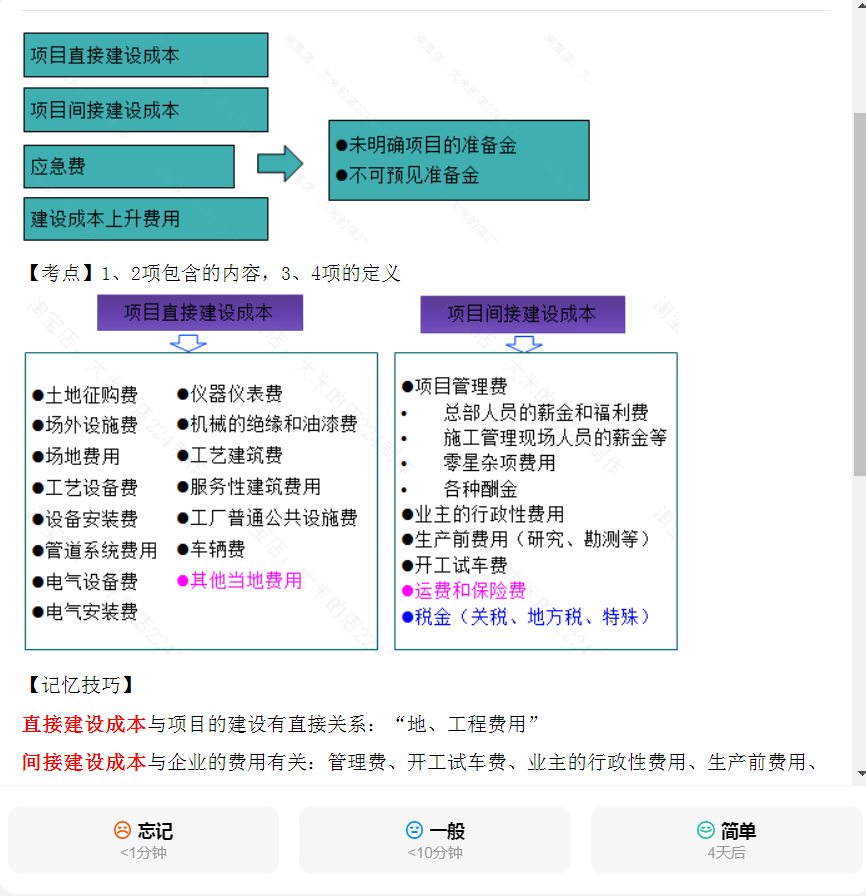
Task: Click the 机械的绝缘和油漆费 item
Action: click(x=267, y=424)
